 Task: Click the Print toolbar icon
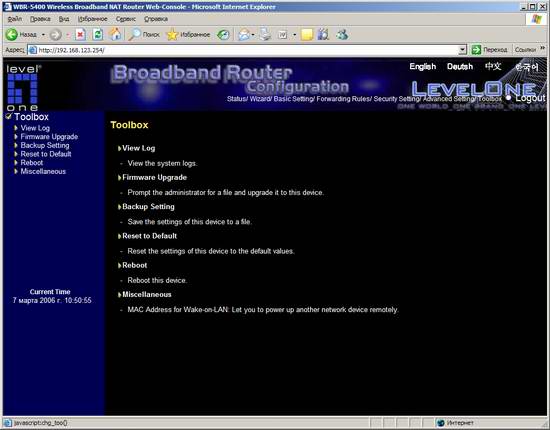[x=266, y=34]
